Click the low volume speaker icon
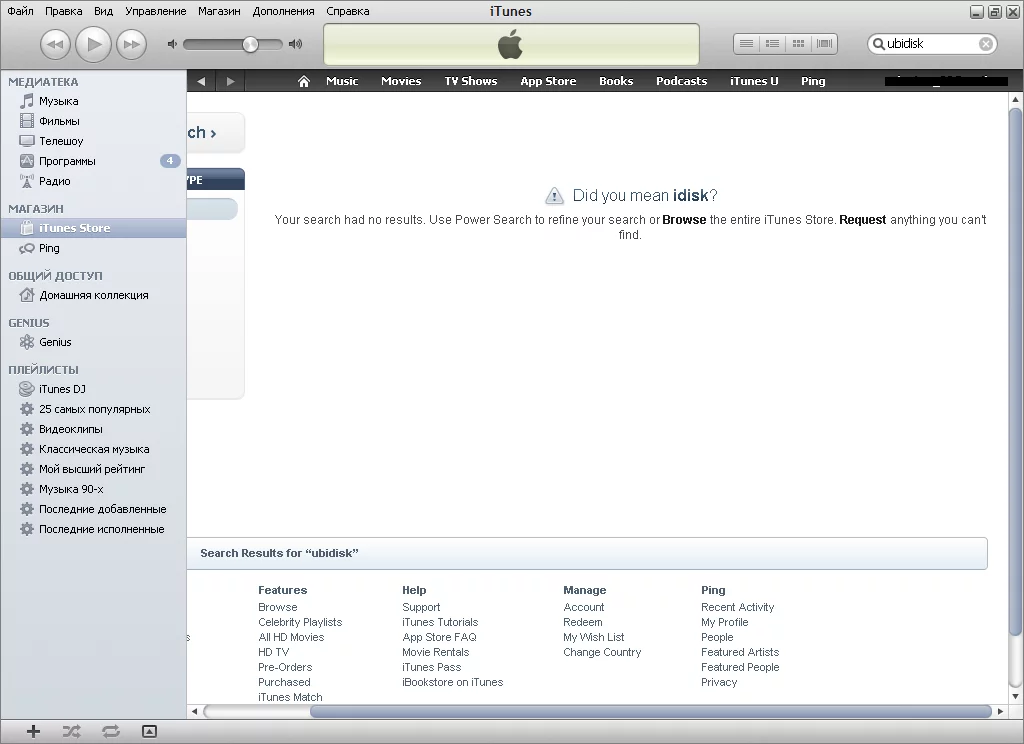1024x744 pixels. tap(172, 44)
